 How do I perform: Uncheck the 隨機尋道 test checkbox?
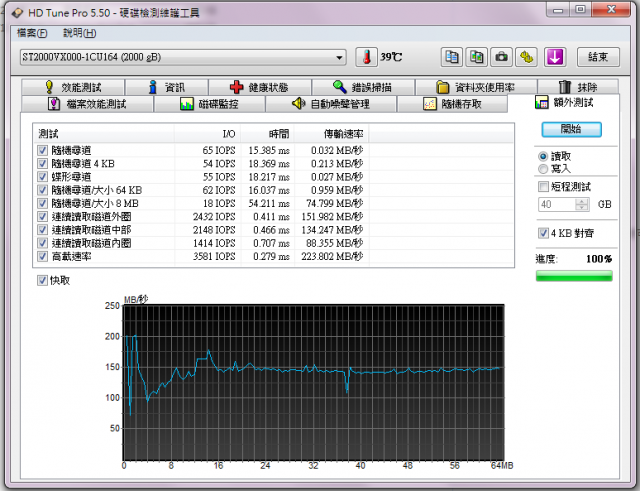point(42,150)
